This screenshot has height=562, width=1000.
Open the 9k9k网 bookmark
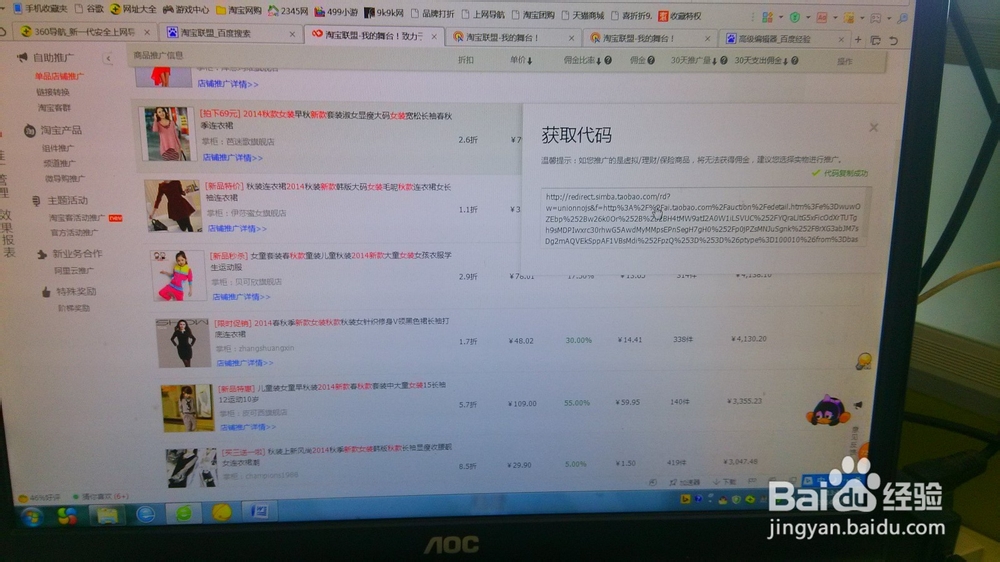pyautogui.click(x=384, y=12)
